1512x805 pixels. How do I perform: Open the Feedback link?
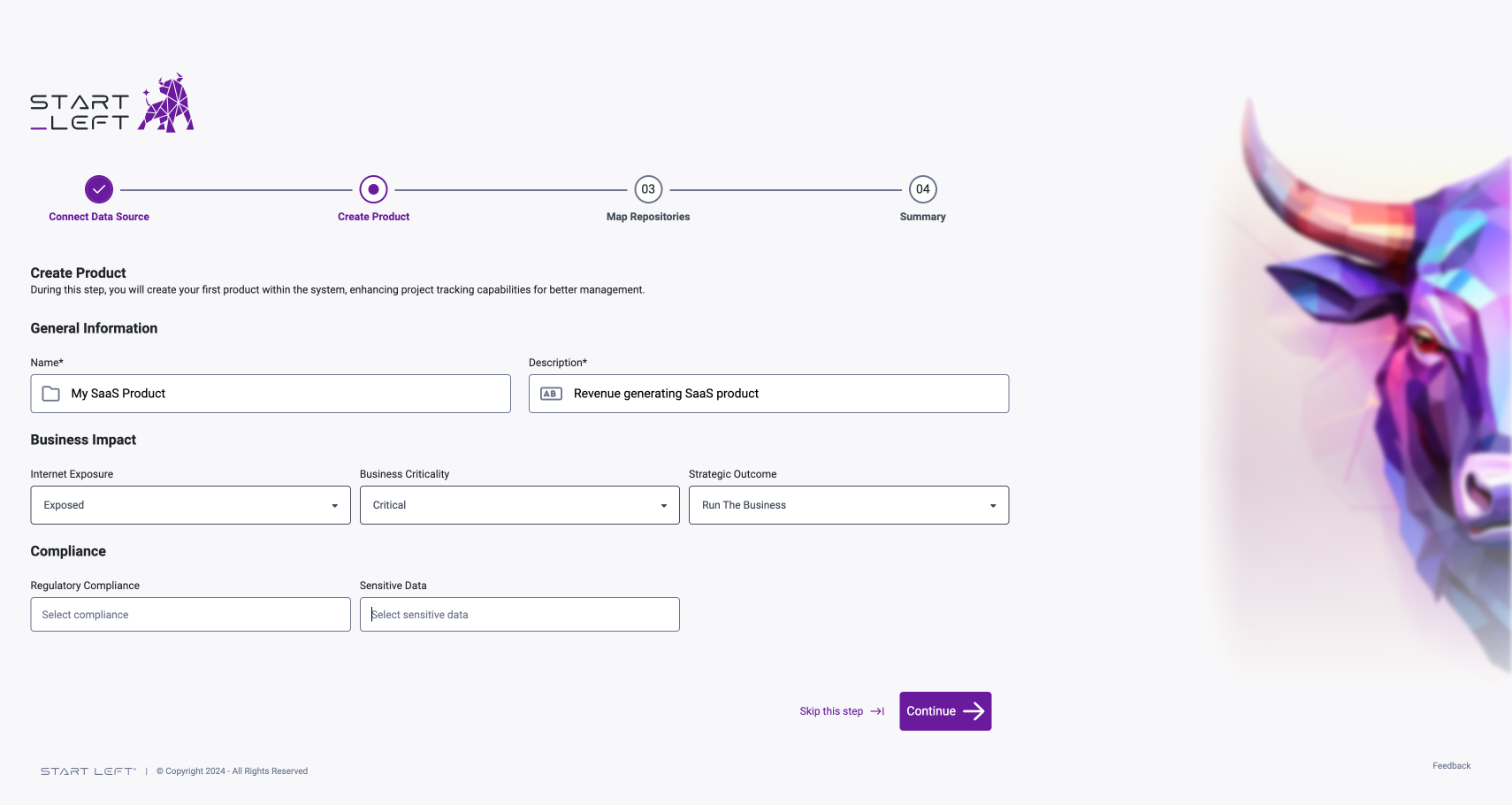tap(1451, 765)
